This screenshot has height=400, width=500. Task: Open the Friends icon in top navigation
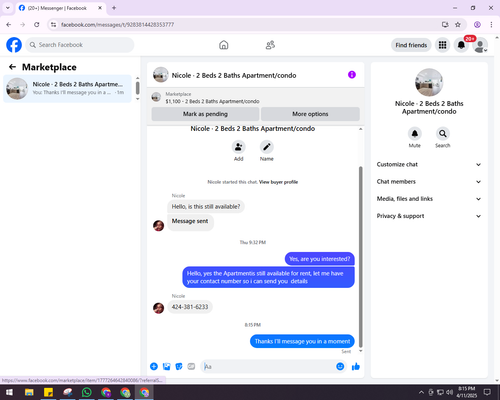270,45
